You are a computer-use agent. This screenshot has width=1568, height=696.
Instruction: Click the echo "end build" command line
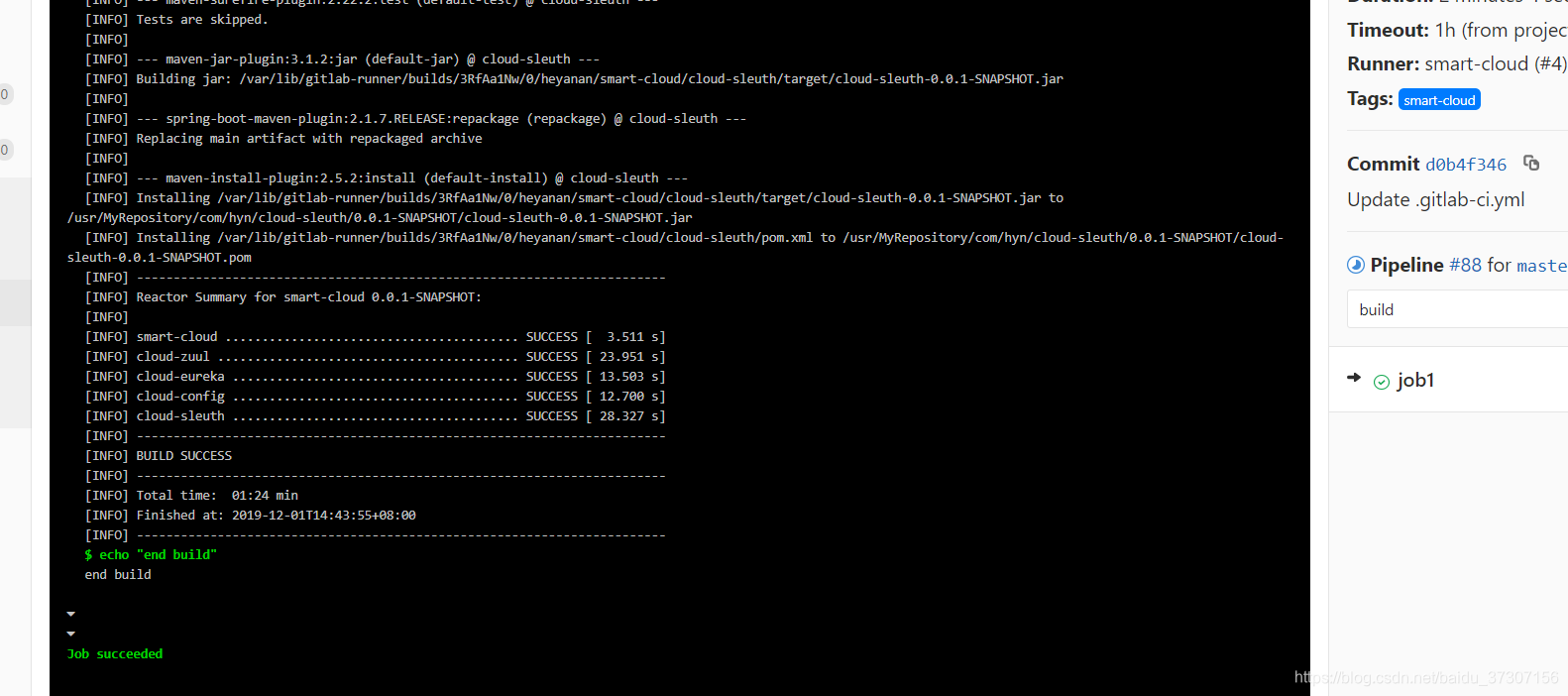151,554
